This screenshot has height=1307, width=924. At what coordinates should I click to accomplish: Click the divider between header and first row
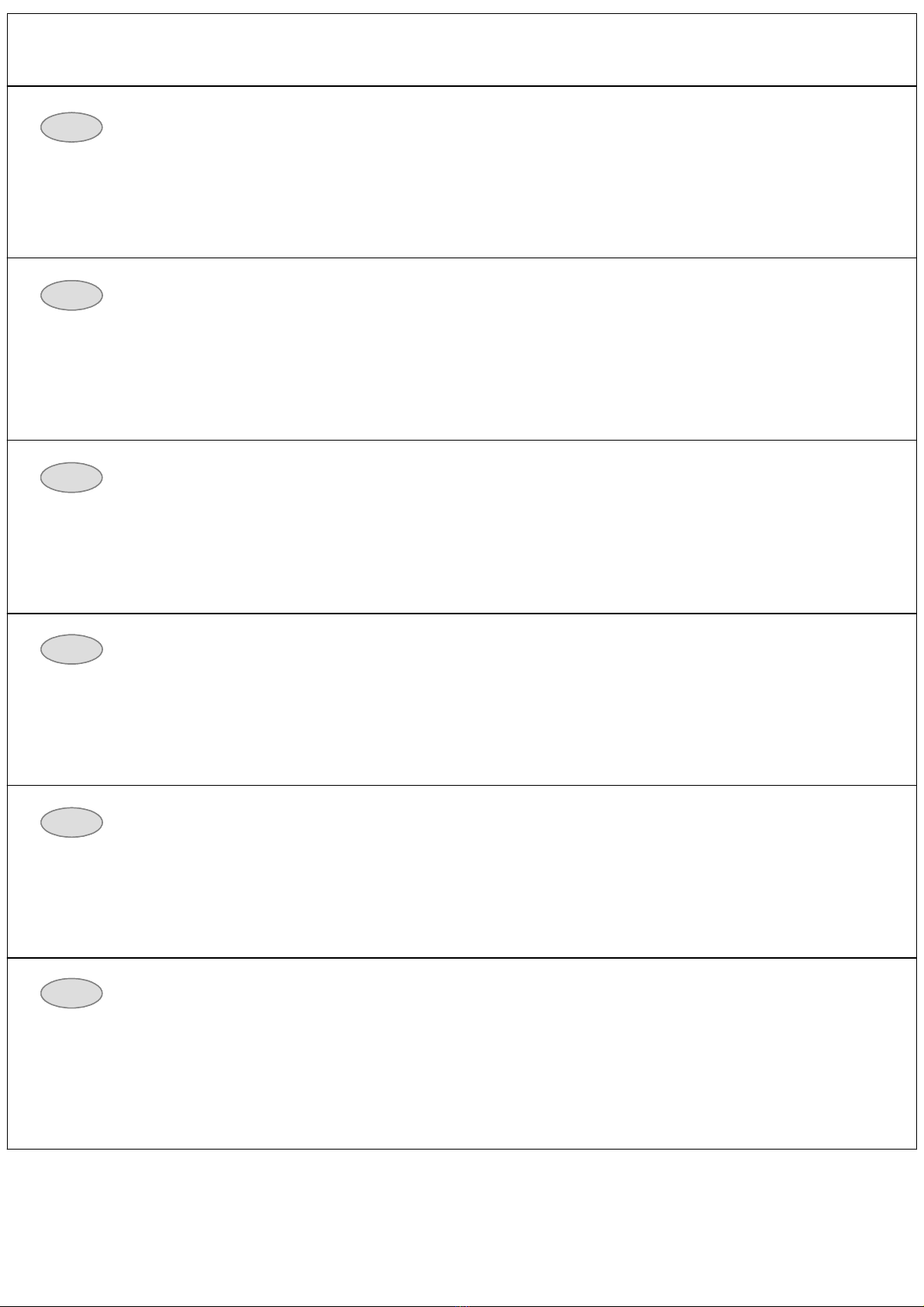tap(462, 86)
